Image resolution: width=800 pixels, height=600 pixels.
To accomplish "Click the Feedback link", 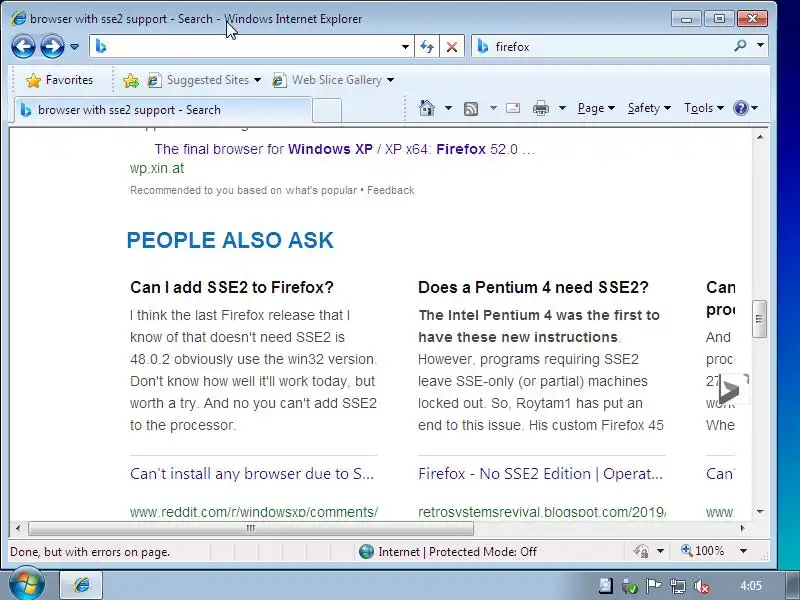I will (391, 190).
